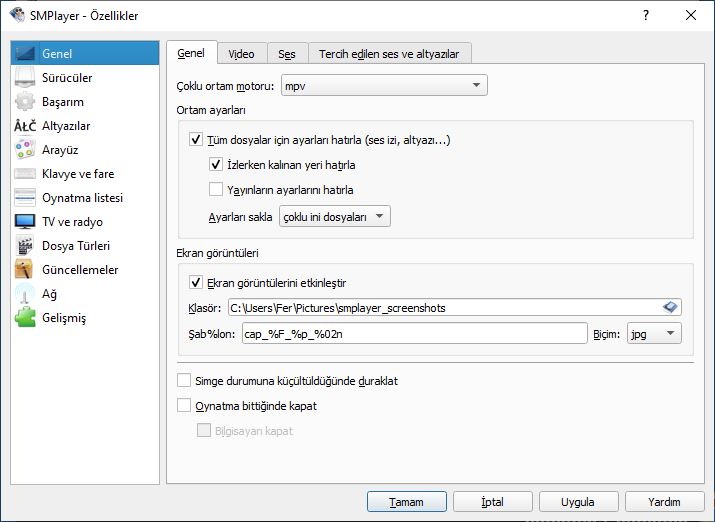Click the İptal button
The image size is (715, 522).
(493, 501)
